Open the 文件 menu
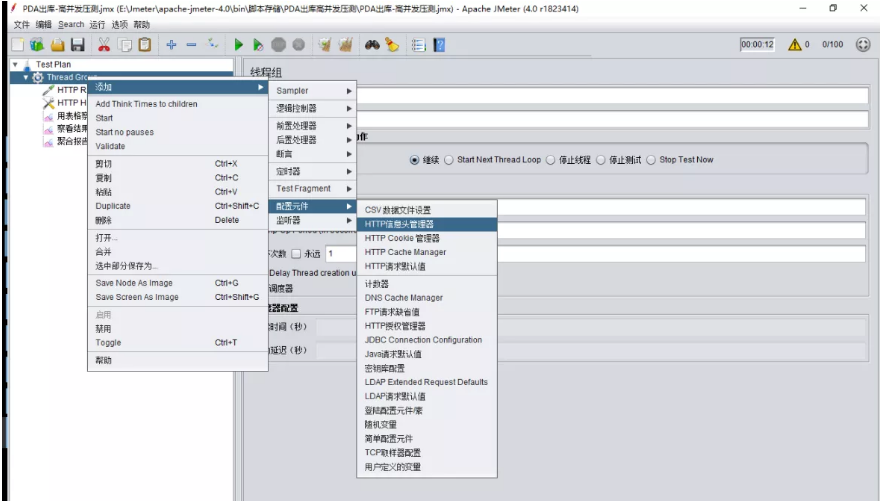 tap(21, 25)
